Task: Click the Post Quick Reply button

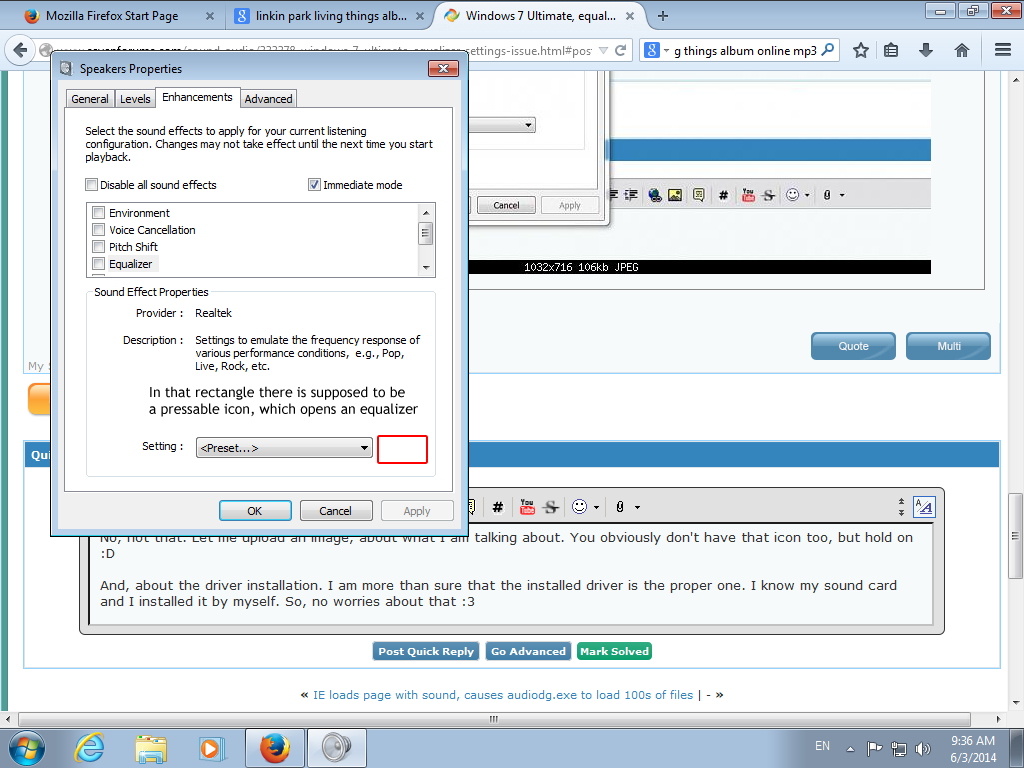Action: (x=426, y=651)
